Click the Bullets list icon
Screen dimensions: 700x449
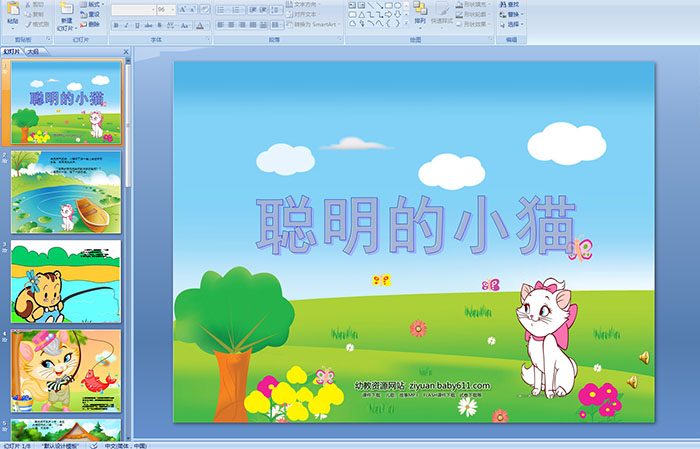tap(222, 10)
